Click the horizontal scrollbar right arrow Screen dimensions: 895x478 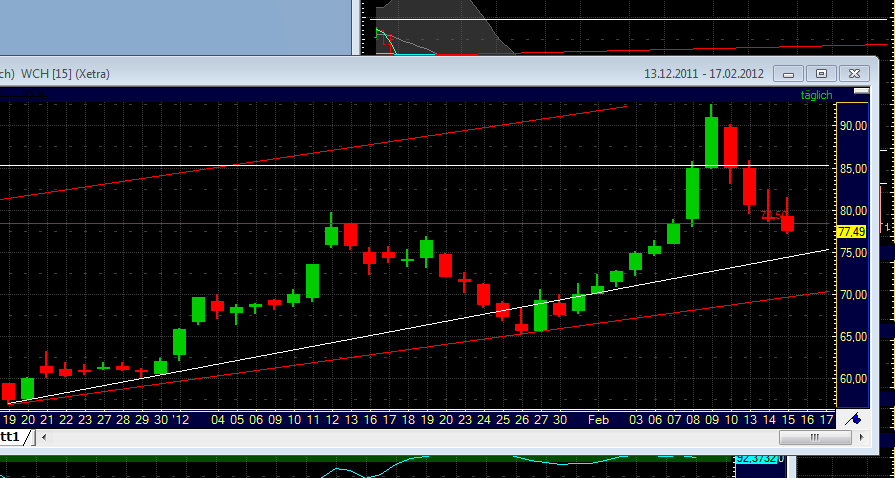(x=862, y=438)
